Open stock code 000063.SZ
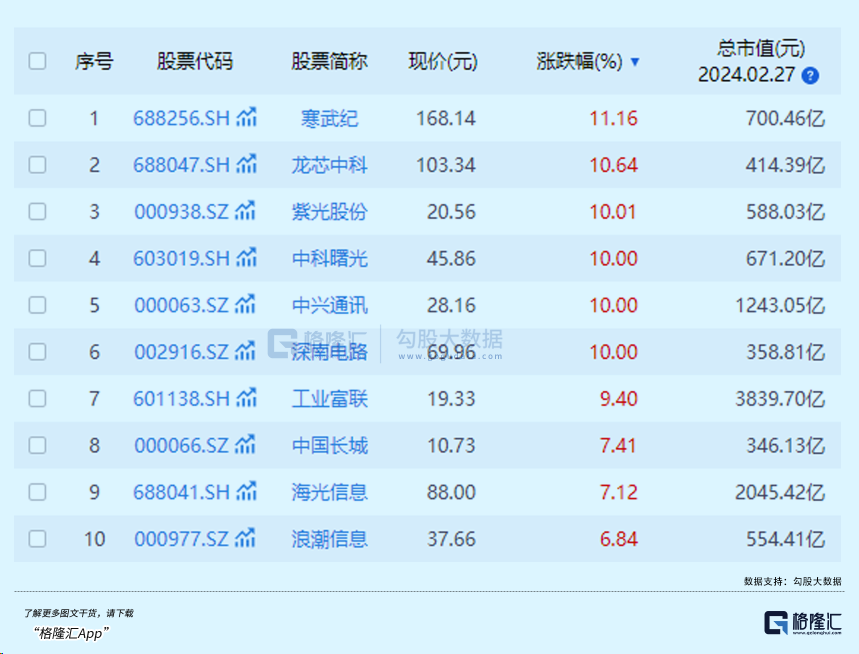Image resolution: width=859 pixels, height=654 pixels. click(x=181, y=305)
